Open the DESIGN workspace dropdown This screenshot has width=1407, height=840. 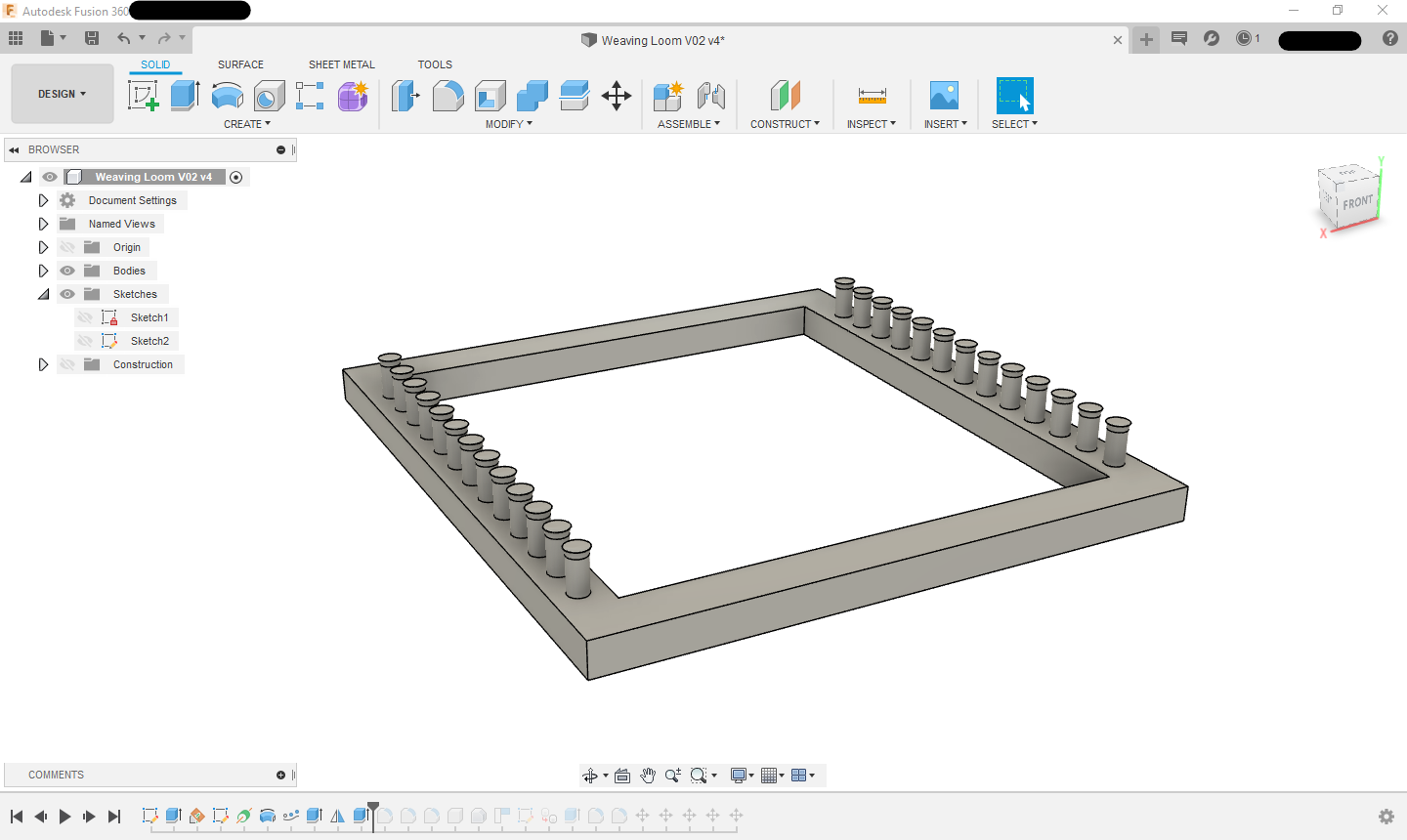coord(63,94)
